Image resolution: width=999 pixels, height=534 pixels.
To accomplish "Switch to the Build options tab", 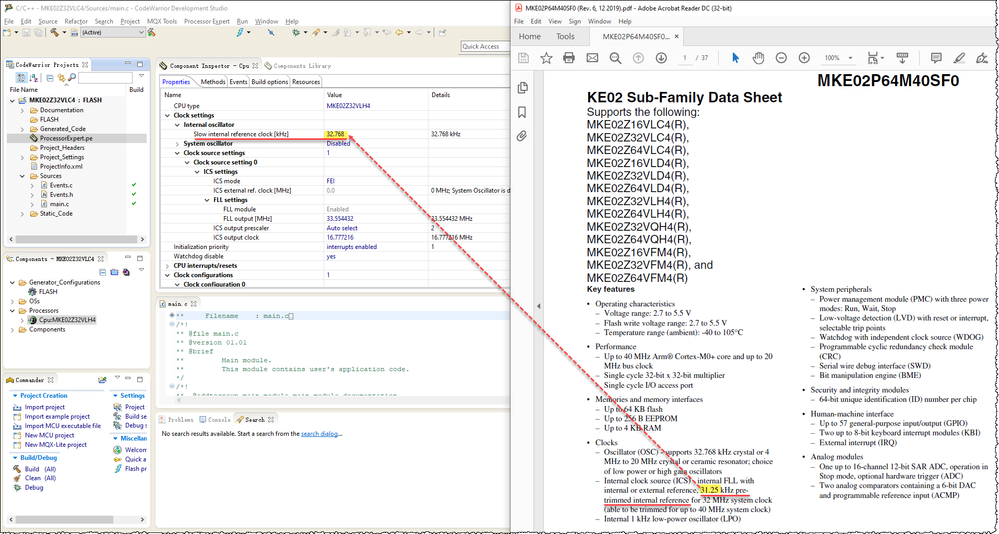I will (270, 82).
